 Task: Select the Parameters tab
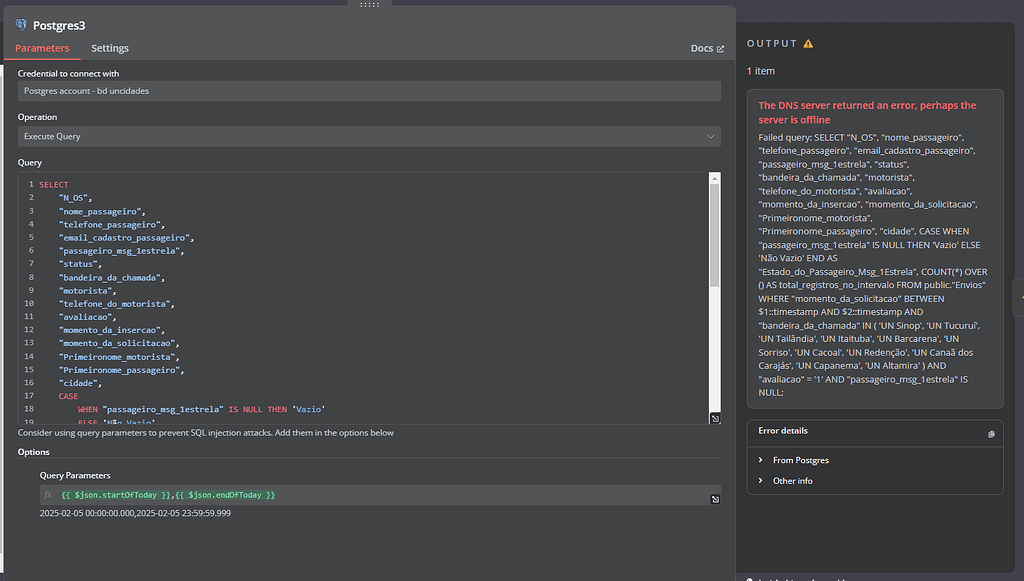[x=43, y=48]
